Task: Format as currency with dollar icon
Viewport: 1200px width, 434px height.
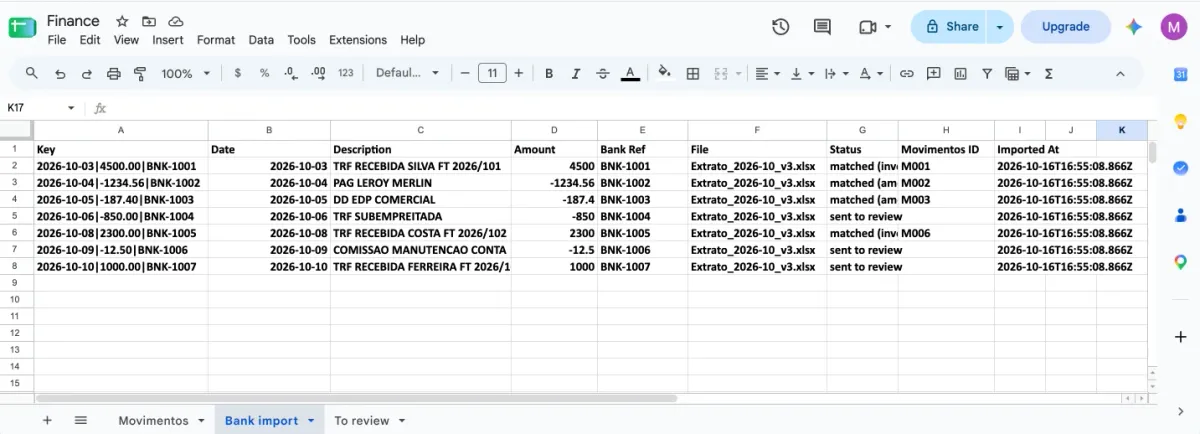Action: coord(237,73)
